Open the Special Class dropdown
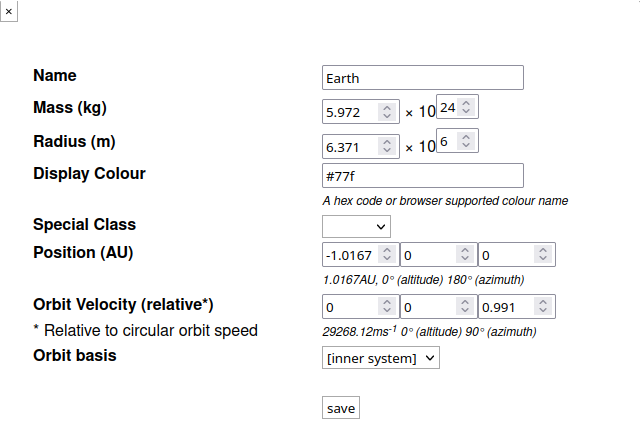Image resolution: width=640 pixels, height=447 pixels. coord(356,226)
